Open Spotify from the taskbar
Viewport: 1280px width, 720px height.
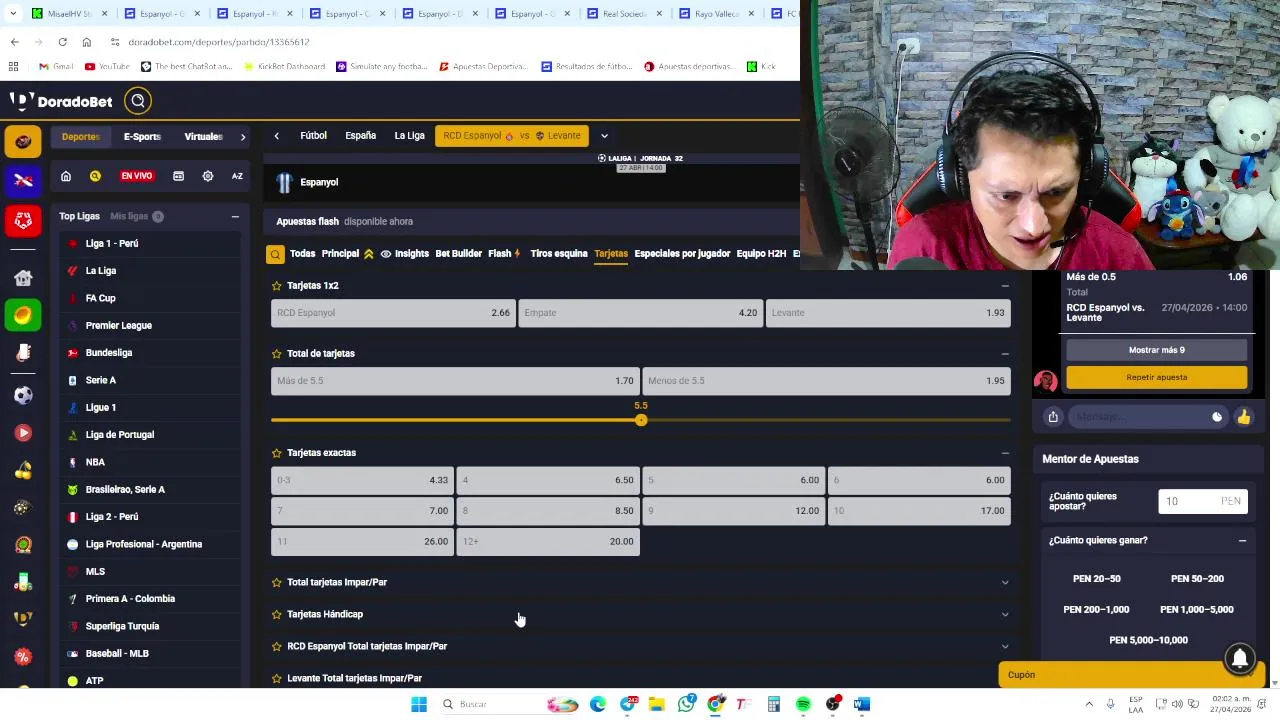[803, 704]
